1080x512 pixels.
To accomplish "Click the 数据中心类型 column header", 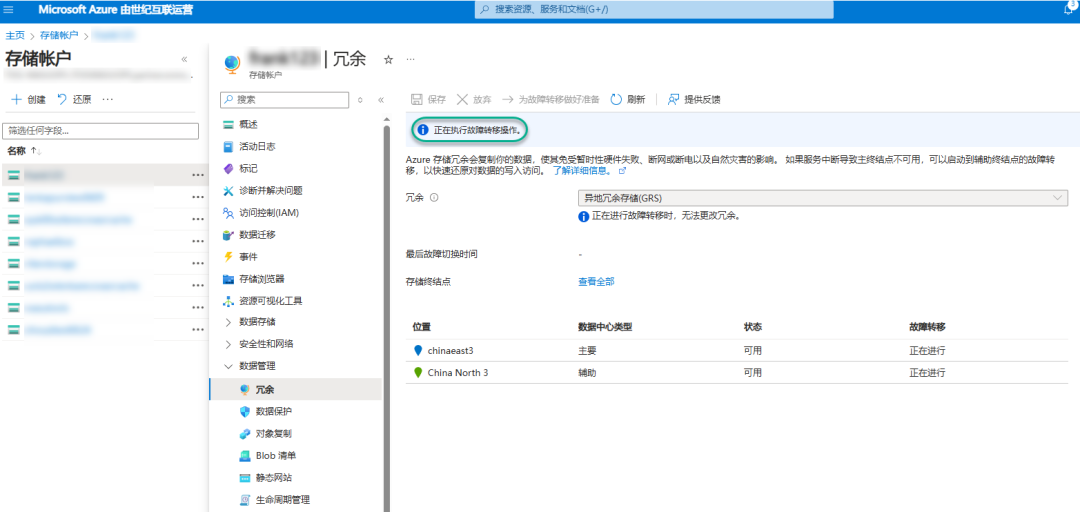I will pos(605,326).
